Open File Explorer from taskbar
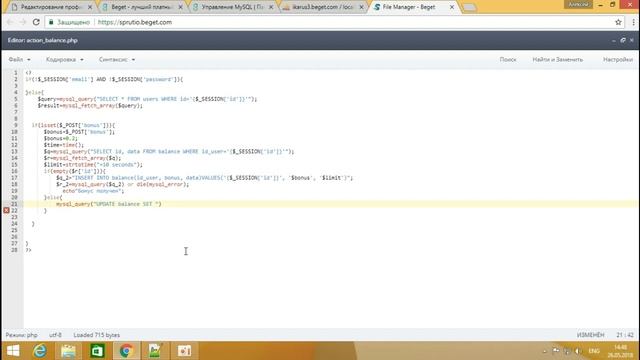640x360 pixels. pos(68,351)
